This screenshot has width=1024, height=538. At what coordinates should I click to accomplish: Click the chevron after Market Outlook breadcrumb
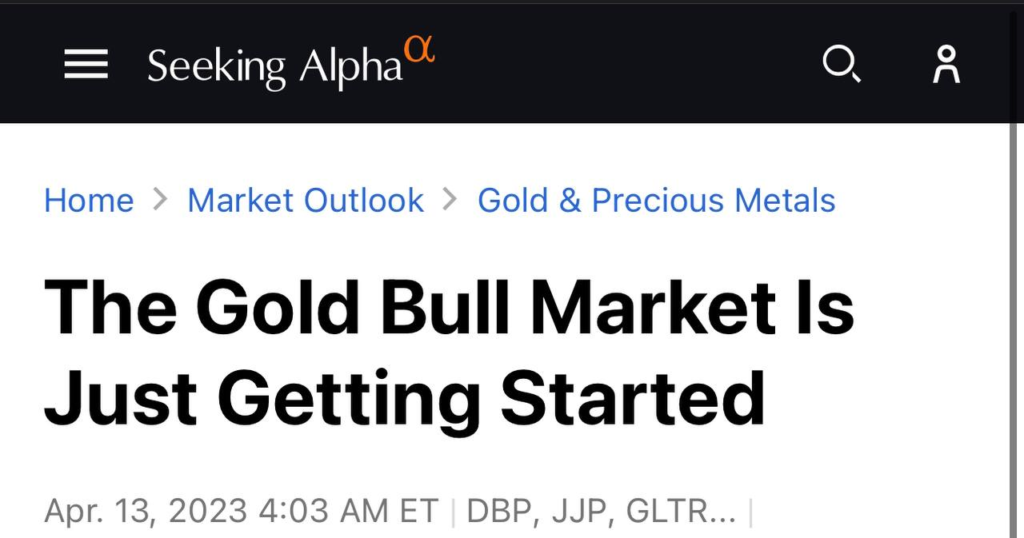point(450,199)
